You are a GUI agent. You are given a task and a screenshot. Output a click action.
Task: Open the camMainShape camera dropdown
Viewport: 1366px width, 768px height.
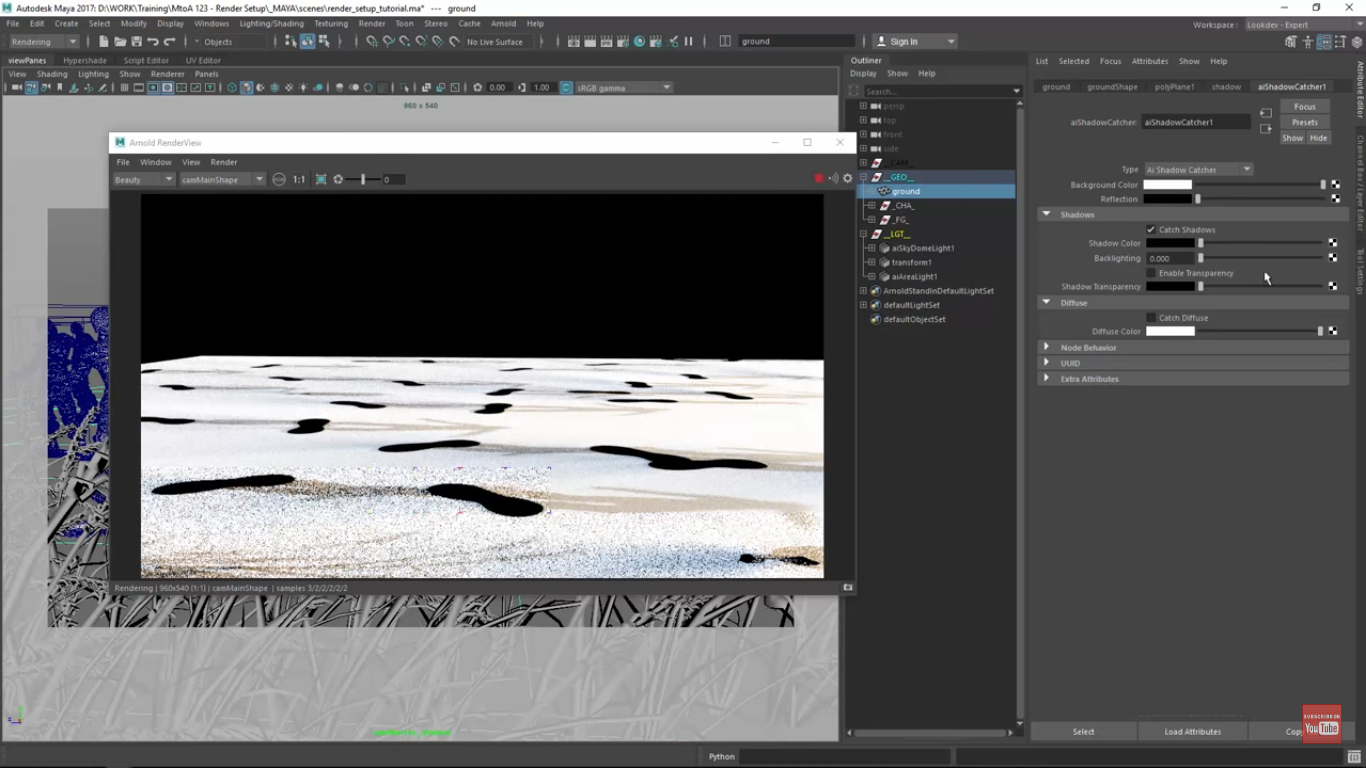(x=222, y=180)
